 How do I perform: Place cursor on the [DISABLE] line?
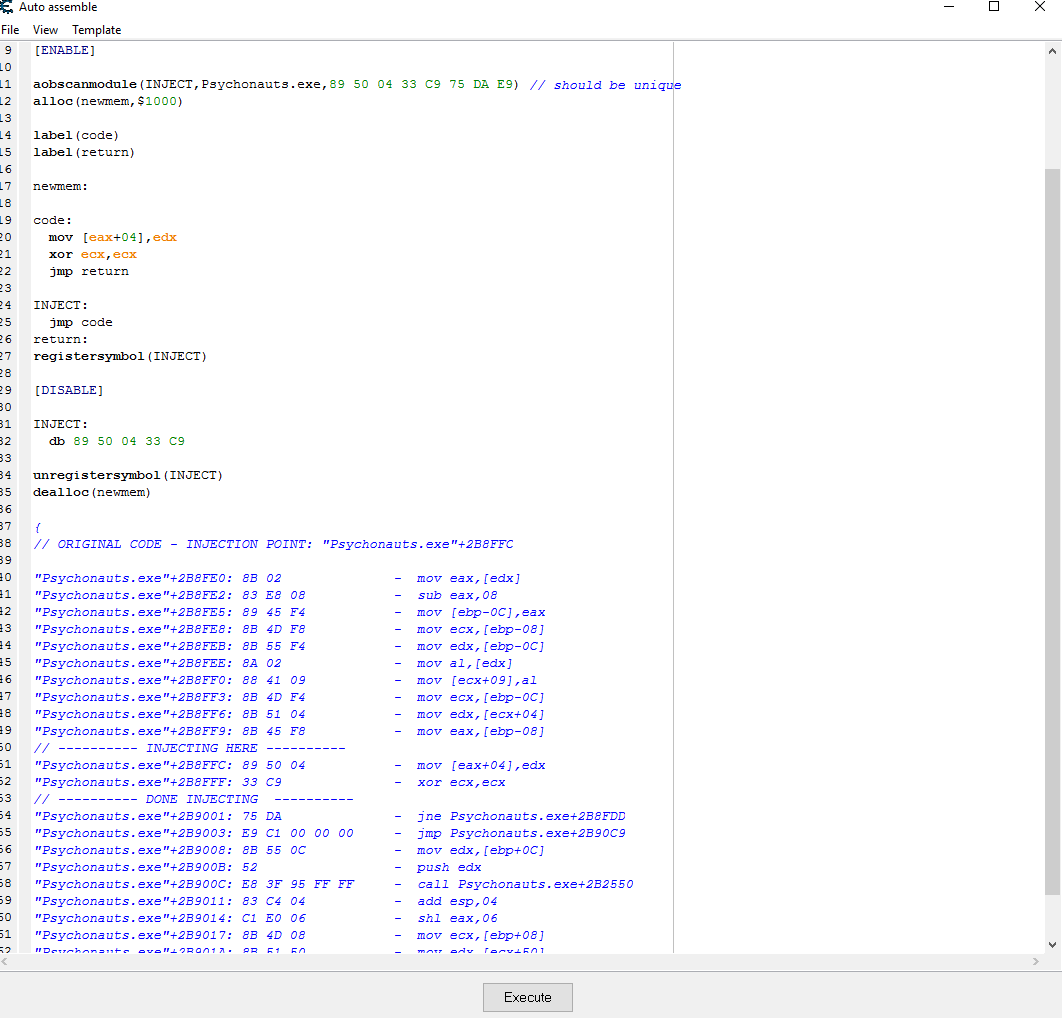69,390
